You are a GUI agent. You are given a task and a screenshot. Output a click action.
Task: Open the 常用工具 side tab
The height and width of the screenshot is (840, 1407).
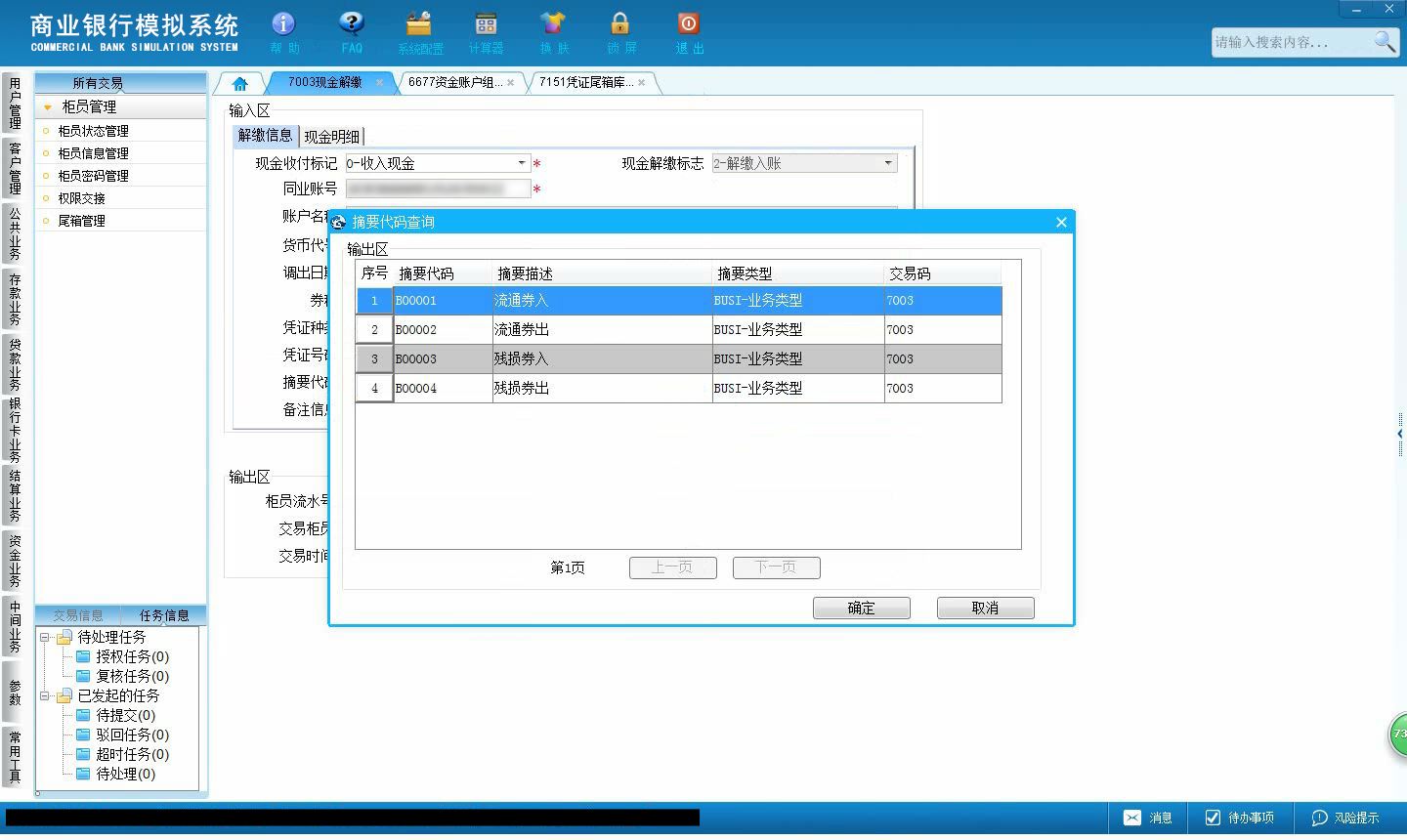15,757
